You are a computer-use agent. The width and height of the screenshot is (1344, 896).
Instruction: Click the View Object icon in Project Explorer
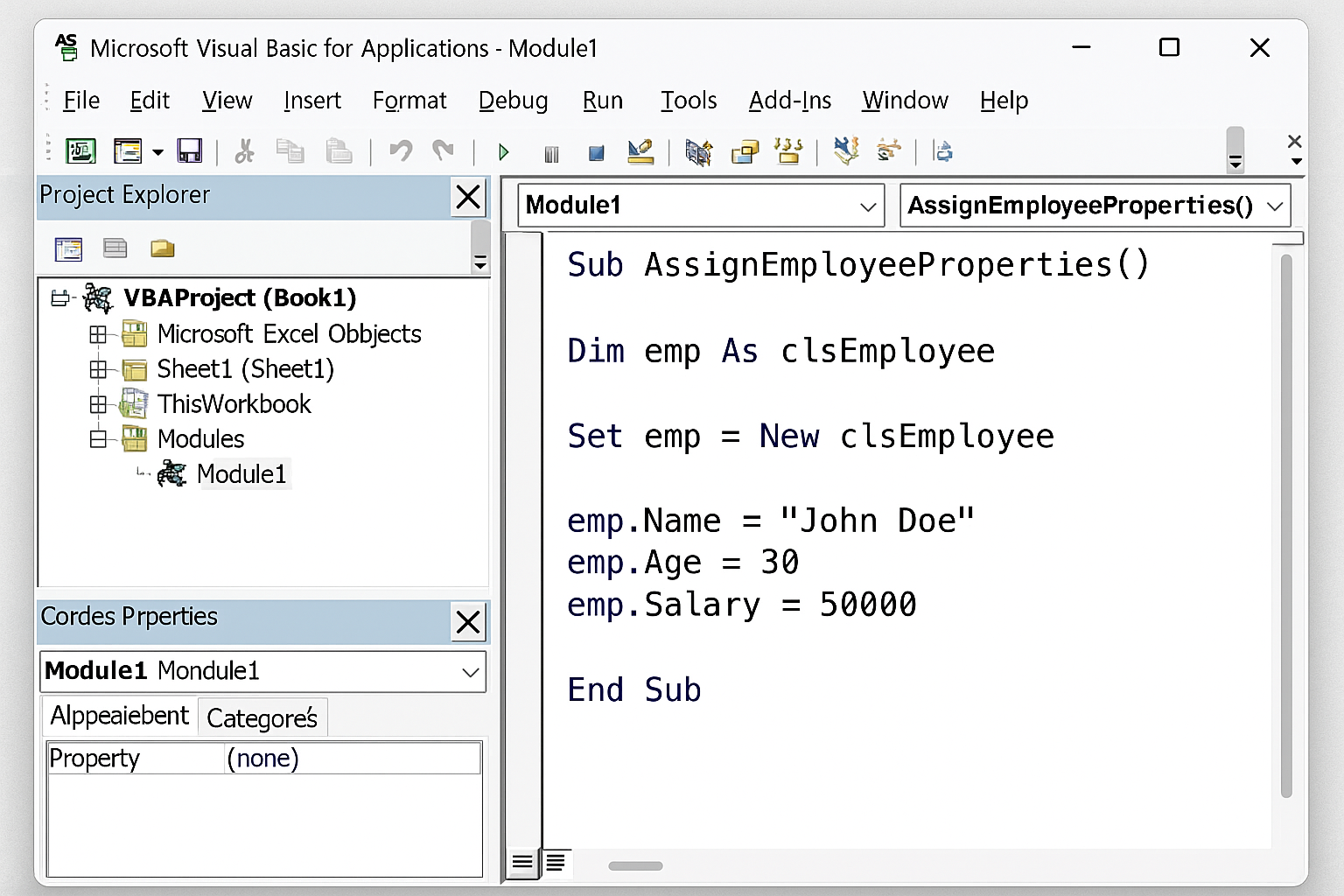tap(115, 248)
